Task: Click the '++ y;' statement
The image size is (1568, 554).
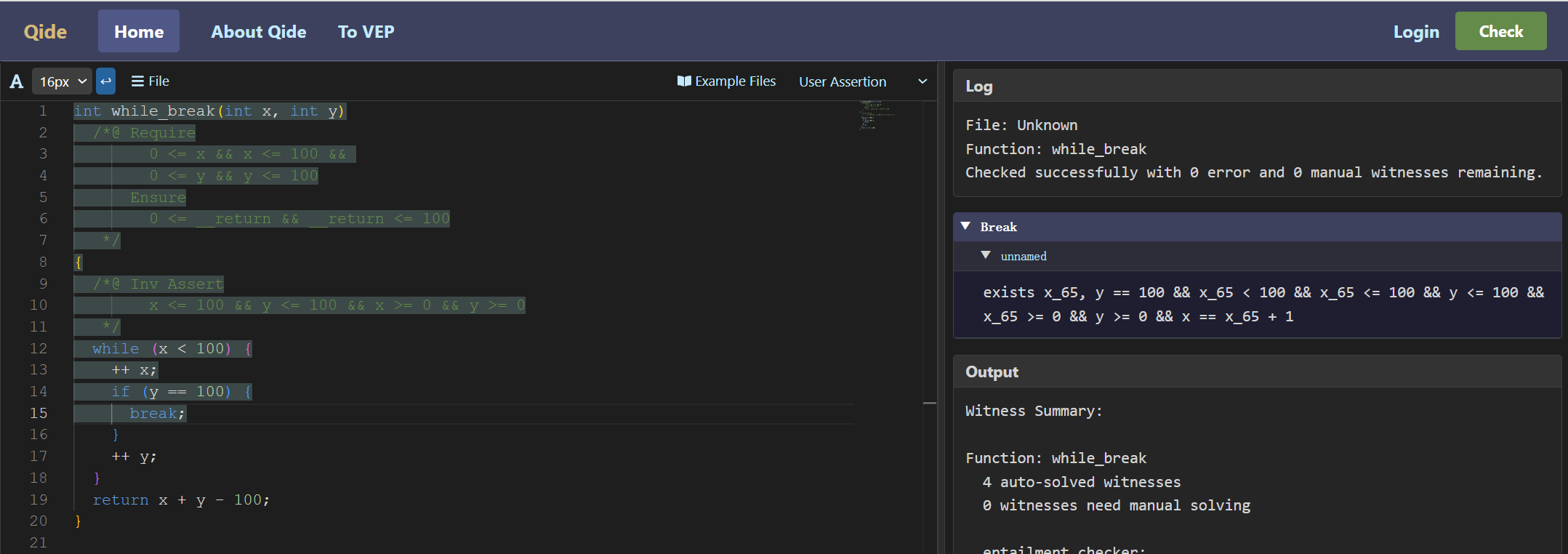Action: [134, 457]
